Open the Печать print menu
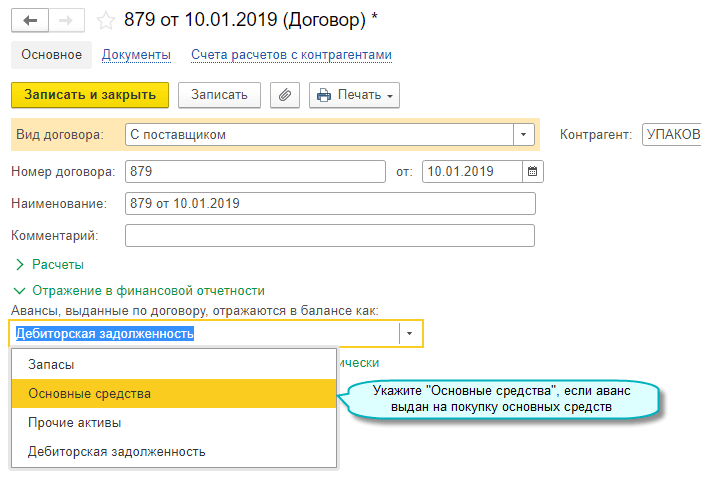701x483 pixels. coord(355,95)
